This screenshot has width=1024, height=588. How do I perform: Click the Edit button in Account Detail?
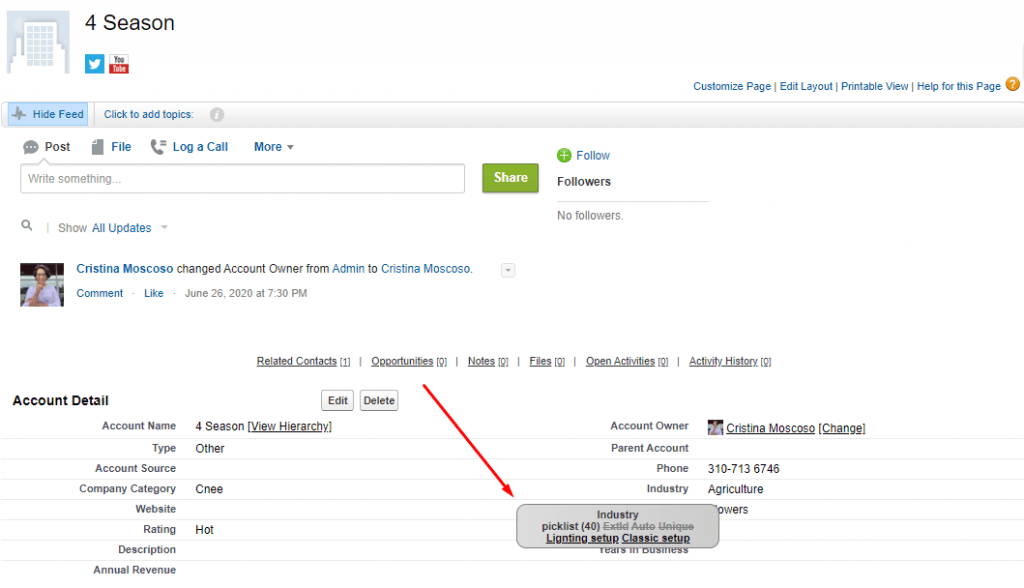(x=337, y=400)
